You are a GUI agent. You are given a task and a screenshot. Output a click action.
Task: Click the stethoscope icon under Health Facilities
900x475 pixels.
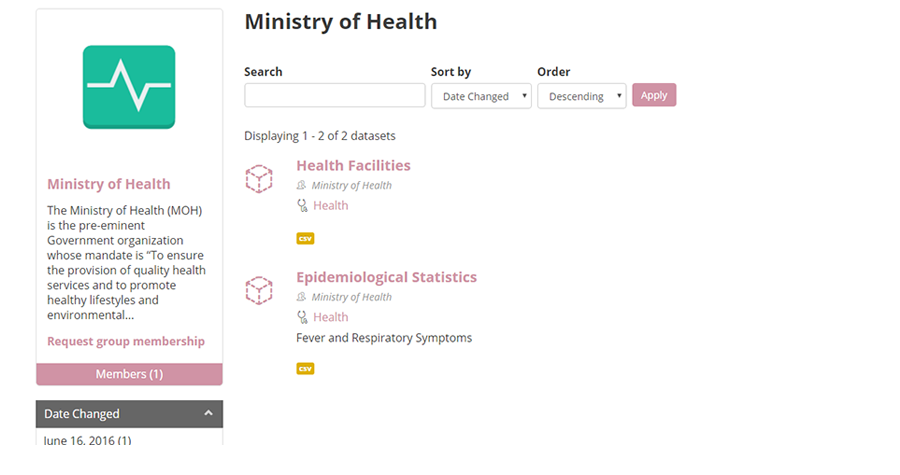tap(302, 205)
